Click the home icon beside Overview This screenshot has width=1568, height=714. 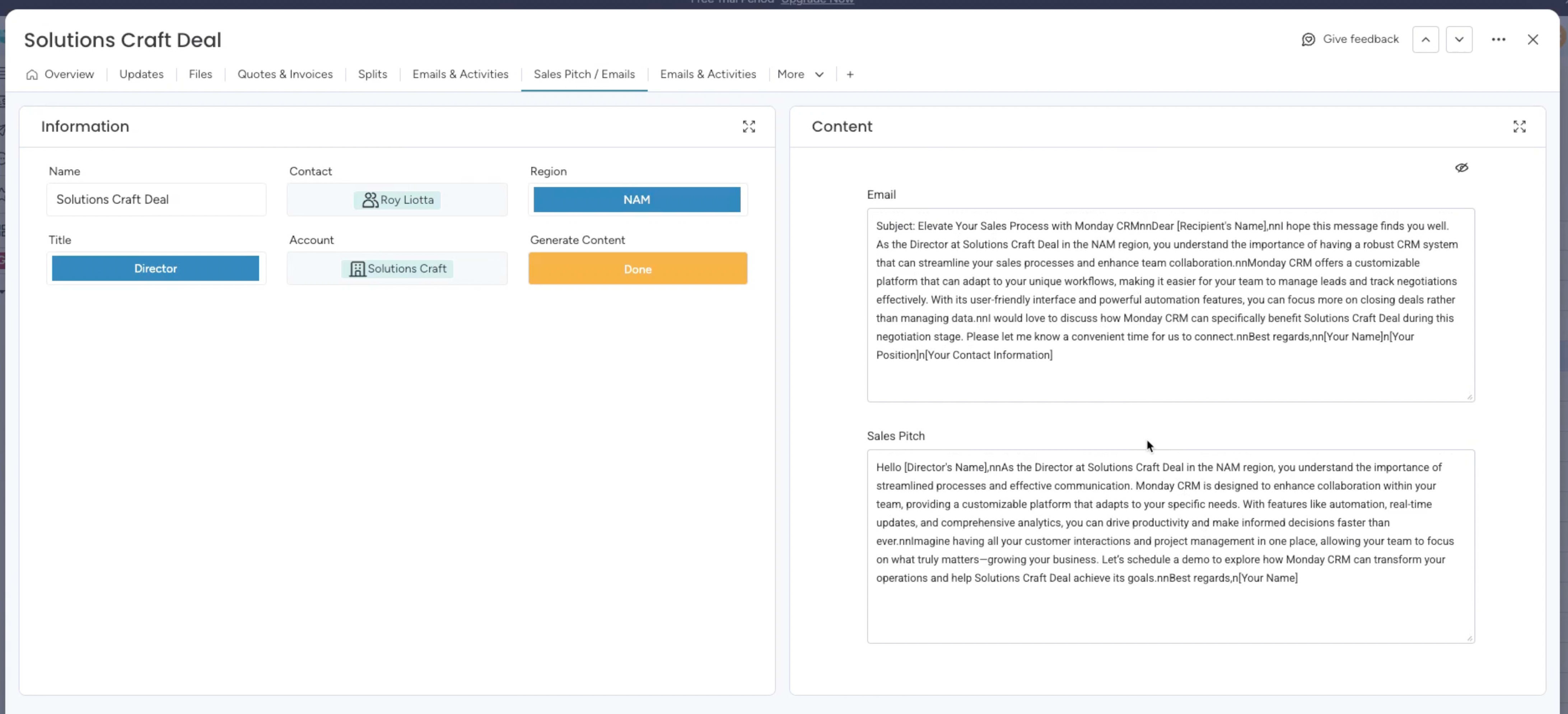[x=32, y=74]
